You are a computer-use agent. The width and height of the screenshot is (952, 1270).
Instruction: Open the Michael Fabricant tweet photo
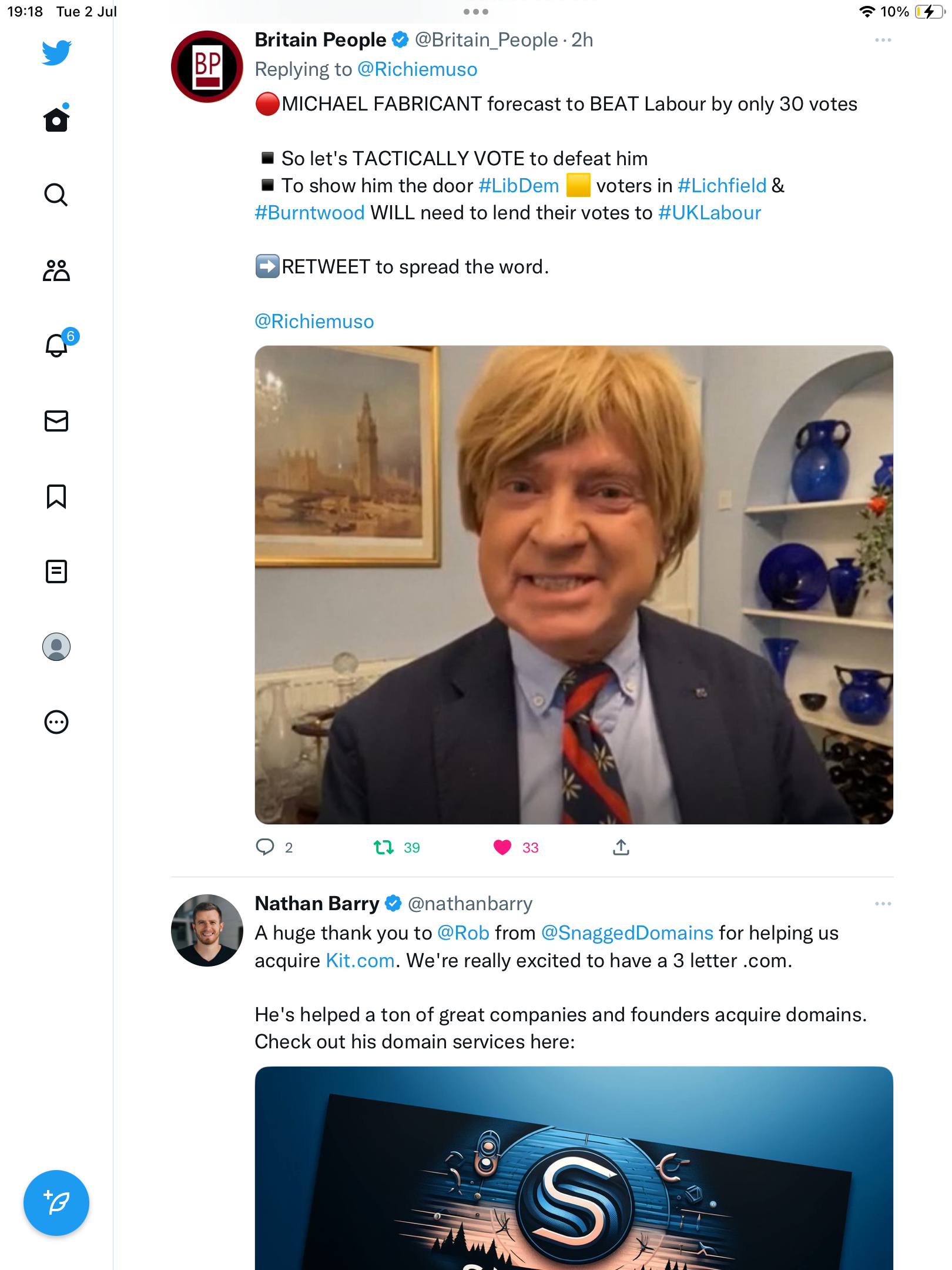[574, 584]
